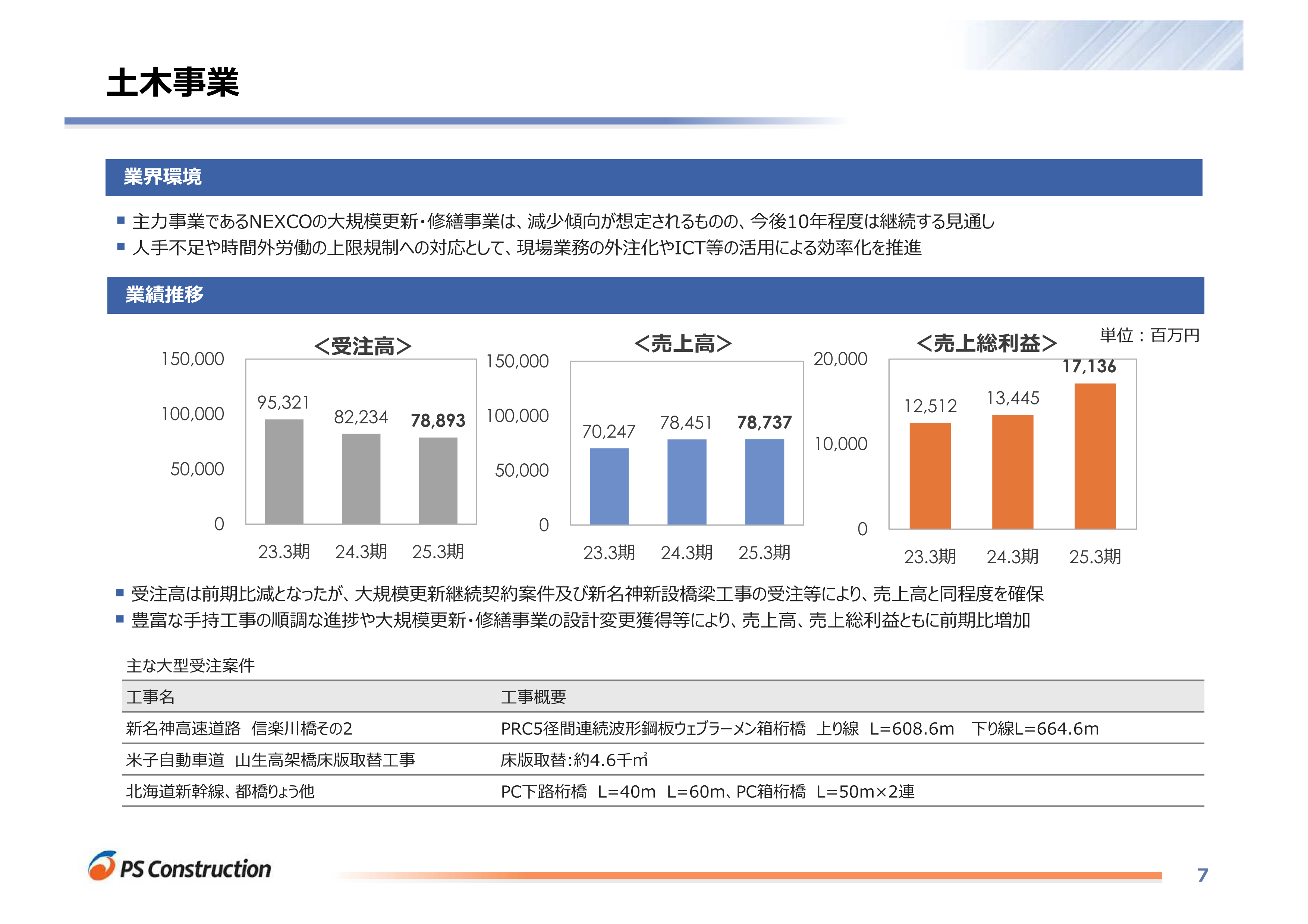The height and width of the screenshot is (924, 1308).
Task: Click the PS Construction logo
Action: (x=179, y=867)
